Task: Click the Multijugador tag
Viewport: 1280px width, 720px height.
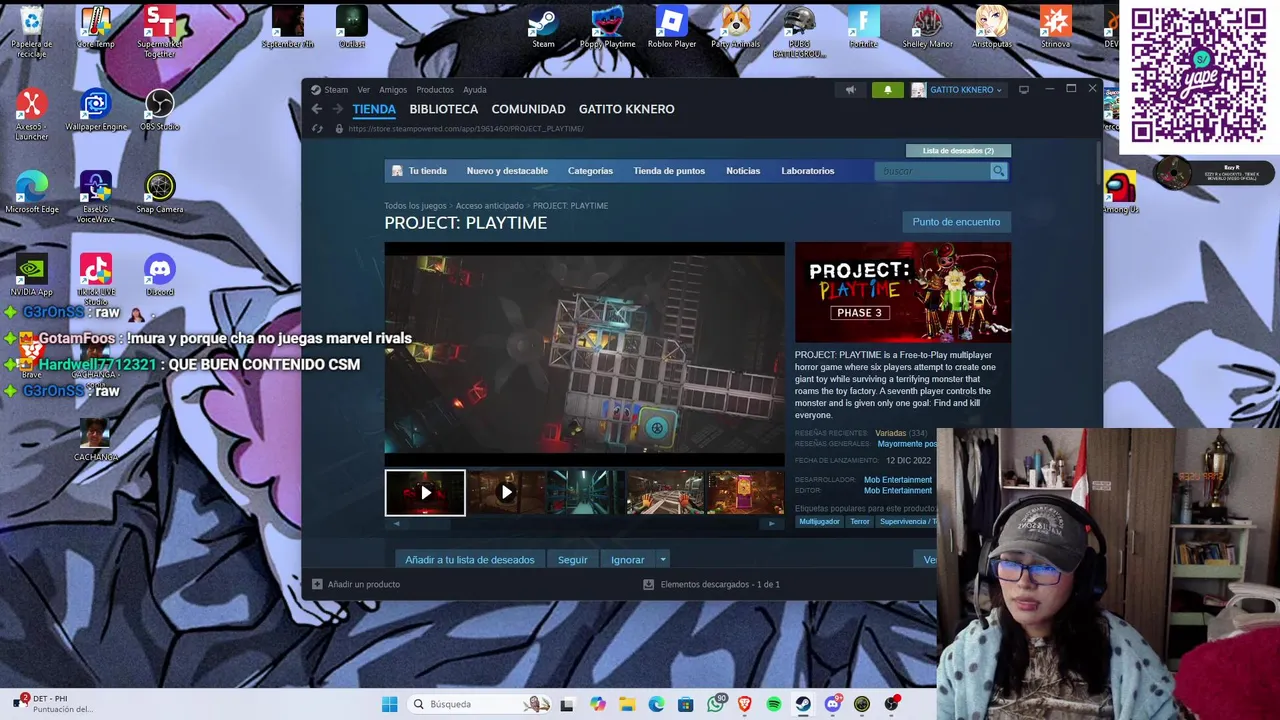Action: pyautogui.click(x=819, y=521)
